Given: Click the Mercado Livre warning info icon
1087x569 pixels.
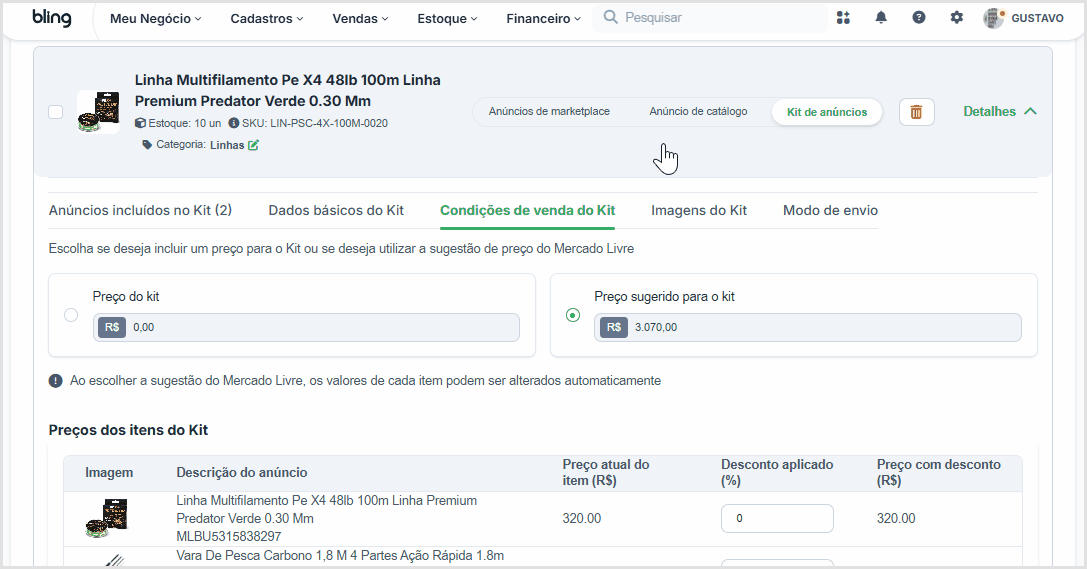Looking at the screenshot, I should tap(55, 380).
